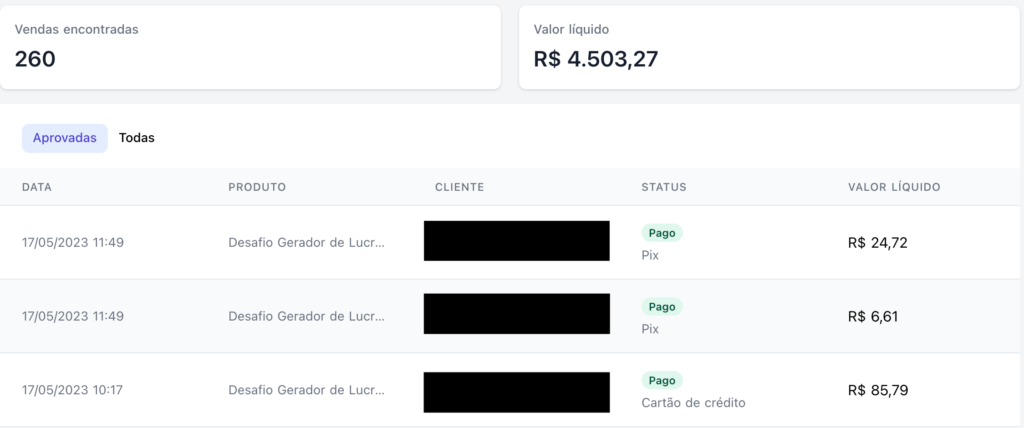Viewport: 1024px width, 428px height.
Task: Click the PRODUTO column header
Action: pyautogui.click(x=257, y=188)
